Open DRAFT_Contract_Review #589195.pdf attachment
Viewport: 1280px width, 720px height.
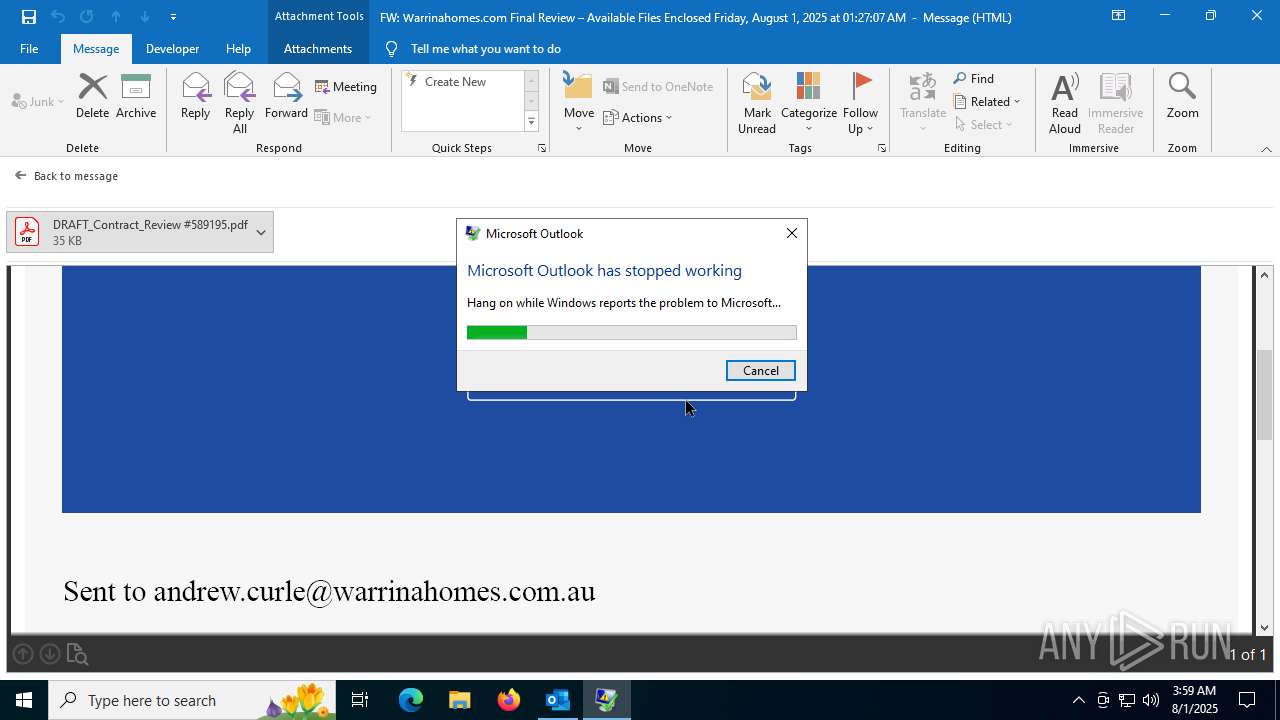click(130, 232)
